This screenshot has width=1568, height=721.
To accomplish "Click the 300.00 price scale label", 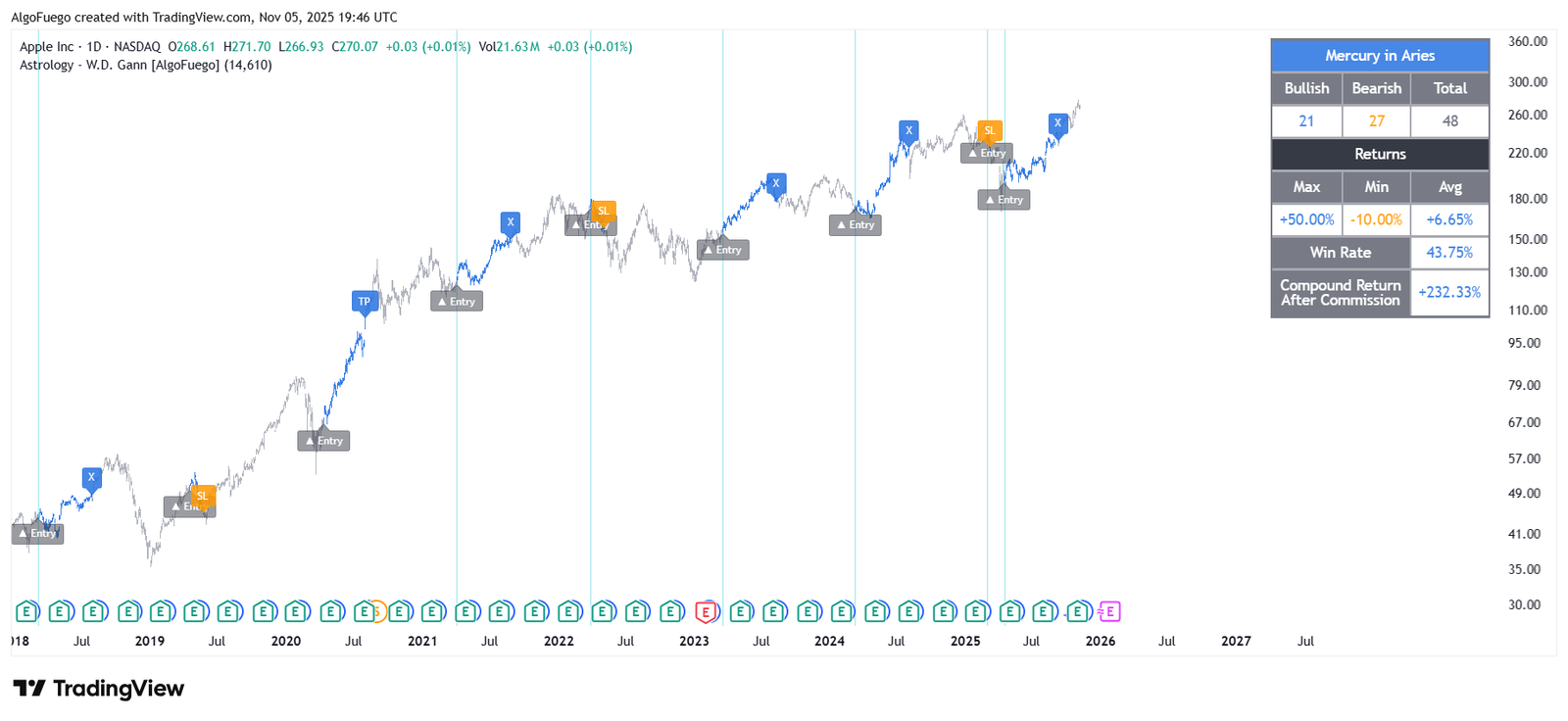I will pos(1527,82).
